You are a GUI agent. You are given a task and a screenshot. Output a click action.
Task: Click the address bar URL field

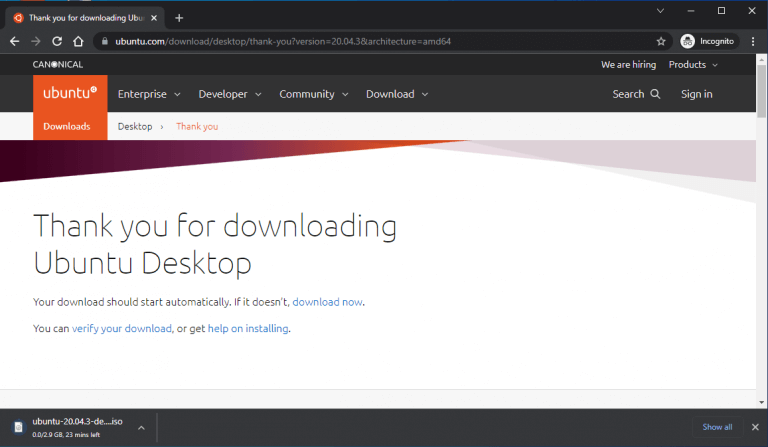pyautogui.click(x=382, y=42)
